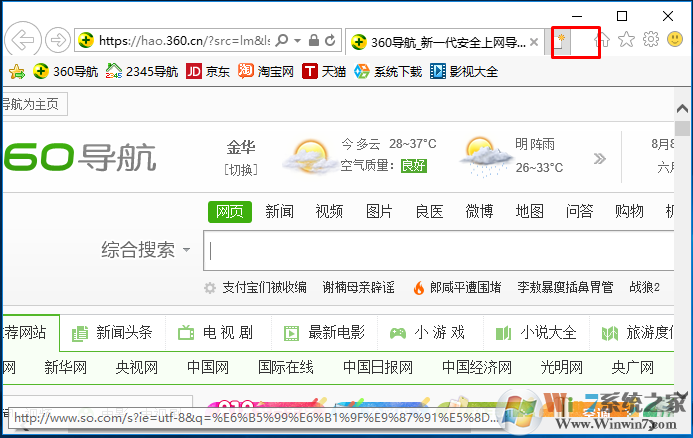Screen dimensions: 693x438
Task: Go back with the browser Back arrow
Action: [23, 40]
